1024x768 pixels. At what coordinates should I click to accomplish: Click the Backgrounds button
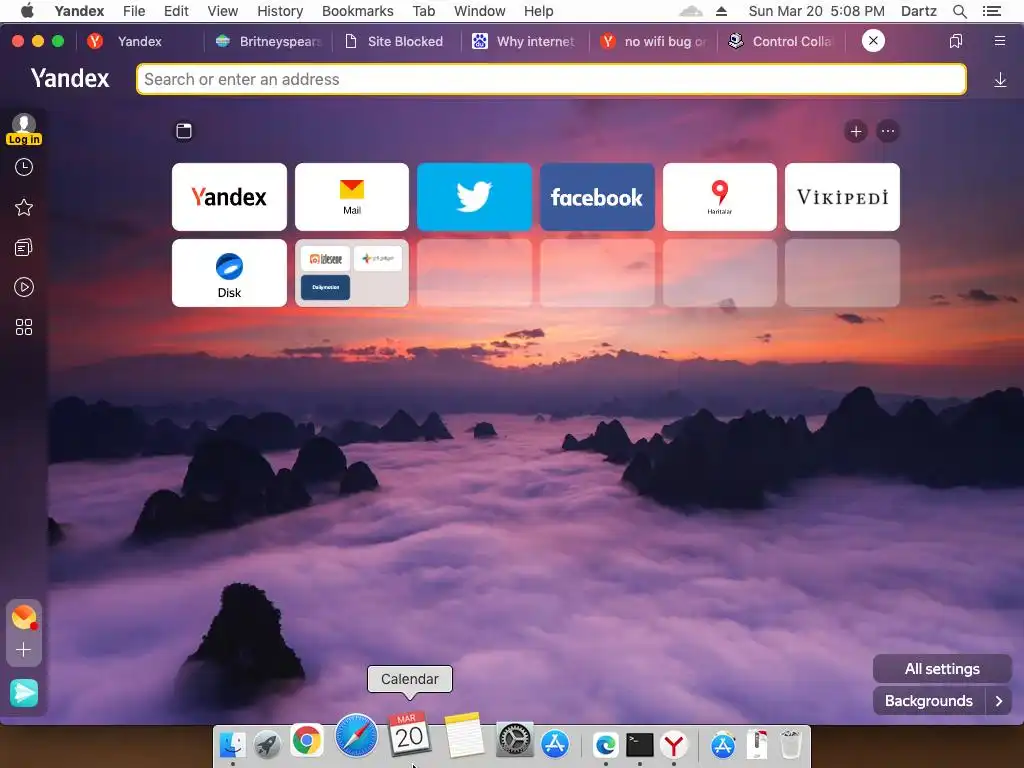(929, 701)
